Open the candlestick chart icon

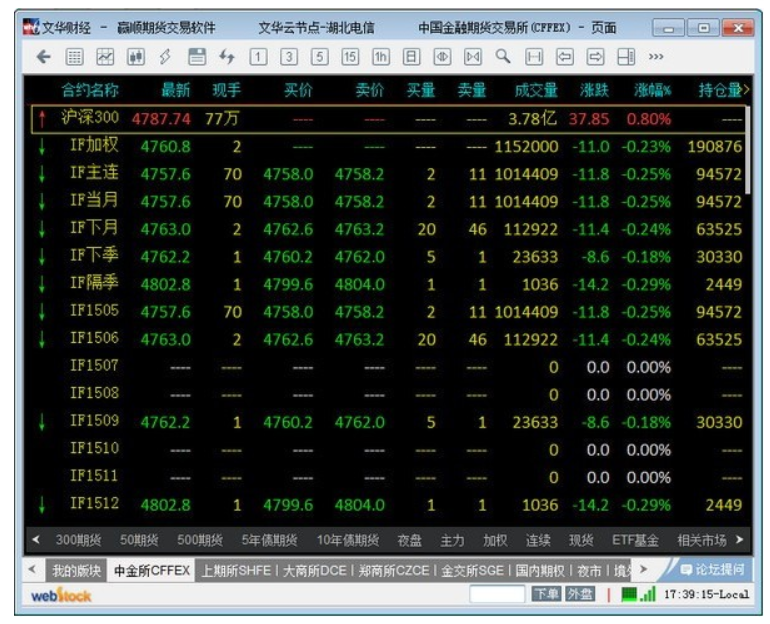point(136,58)
